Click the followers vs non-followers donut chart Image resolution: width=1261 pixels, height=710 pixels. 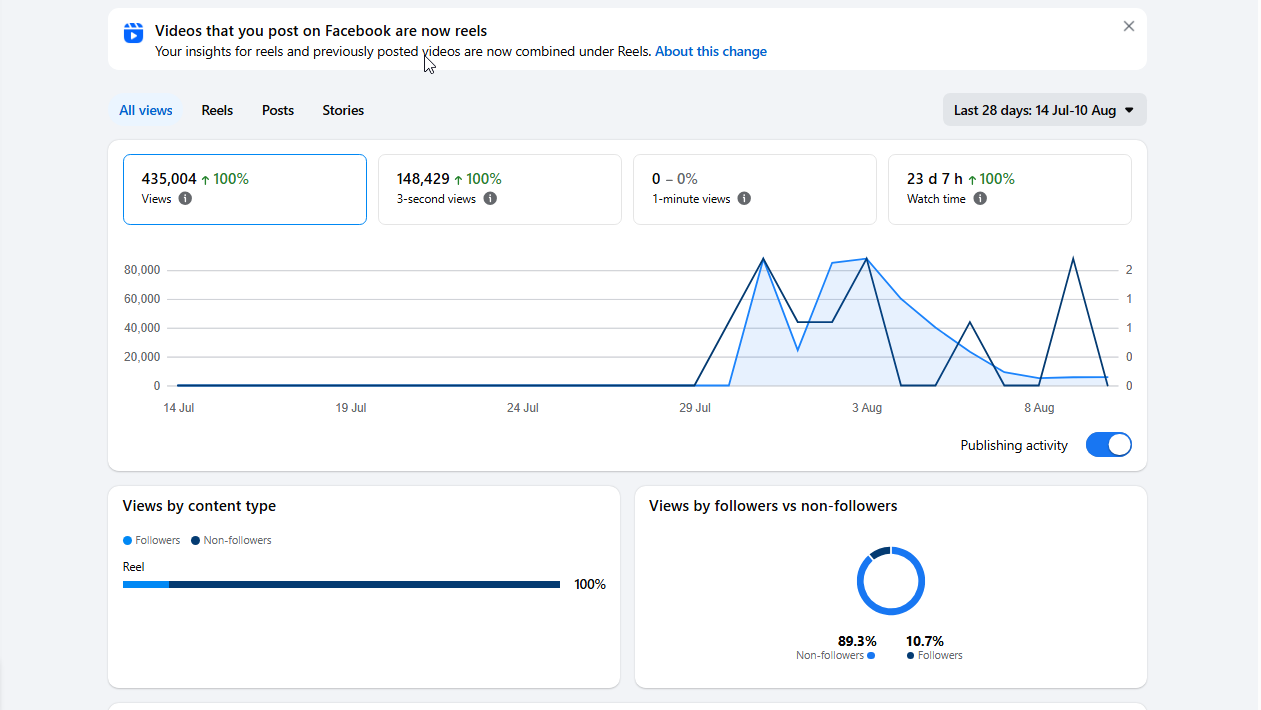click(x=891, y=581)
